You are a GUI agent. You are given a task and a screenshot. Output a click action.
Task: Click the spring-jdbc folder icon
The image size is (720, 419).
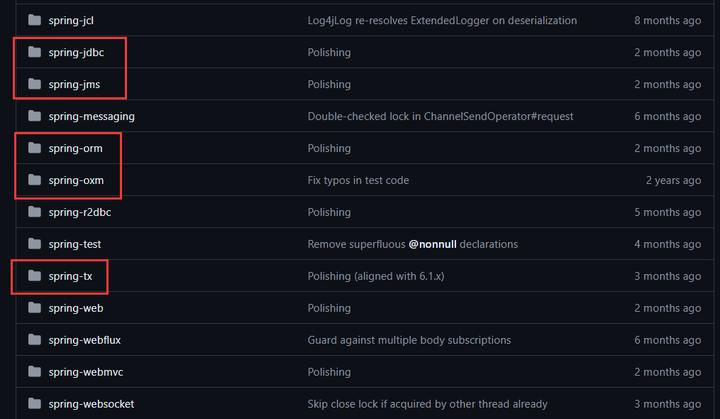tap(34, 52)
